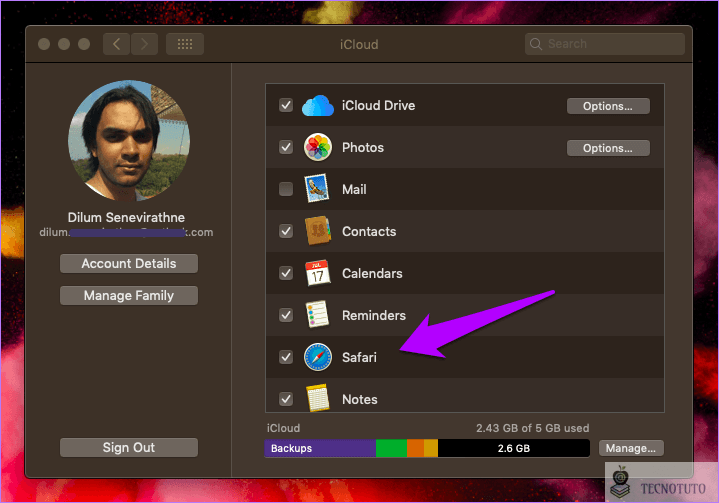The image size is (719, 503).
Task: Uncheck the Notes checkbox
Action: point(286,399)
